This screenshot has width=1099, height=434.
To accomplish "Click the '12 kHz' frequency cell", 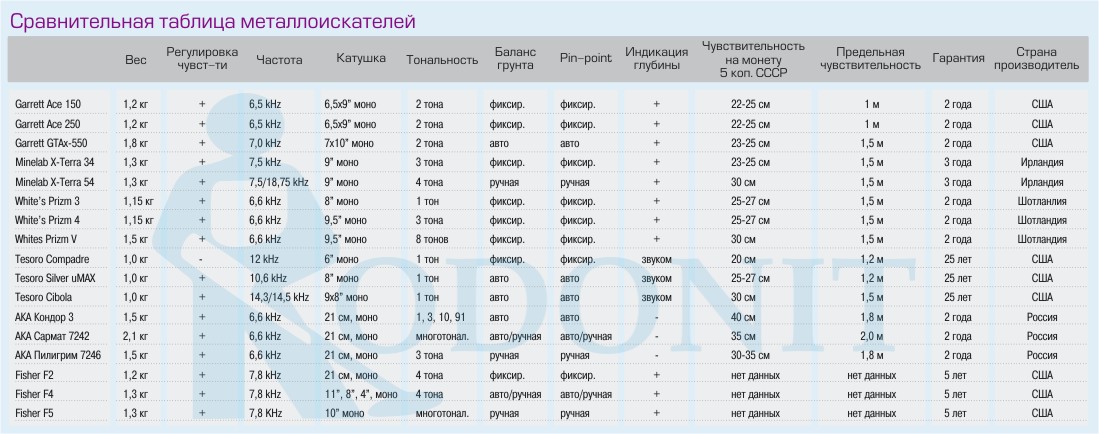I will pos(264,259).
